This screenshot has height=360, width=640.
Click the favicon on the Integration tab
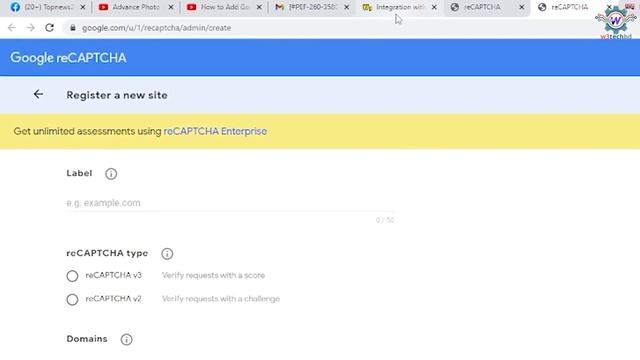[x=367, y=7]
